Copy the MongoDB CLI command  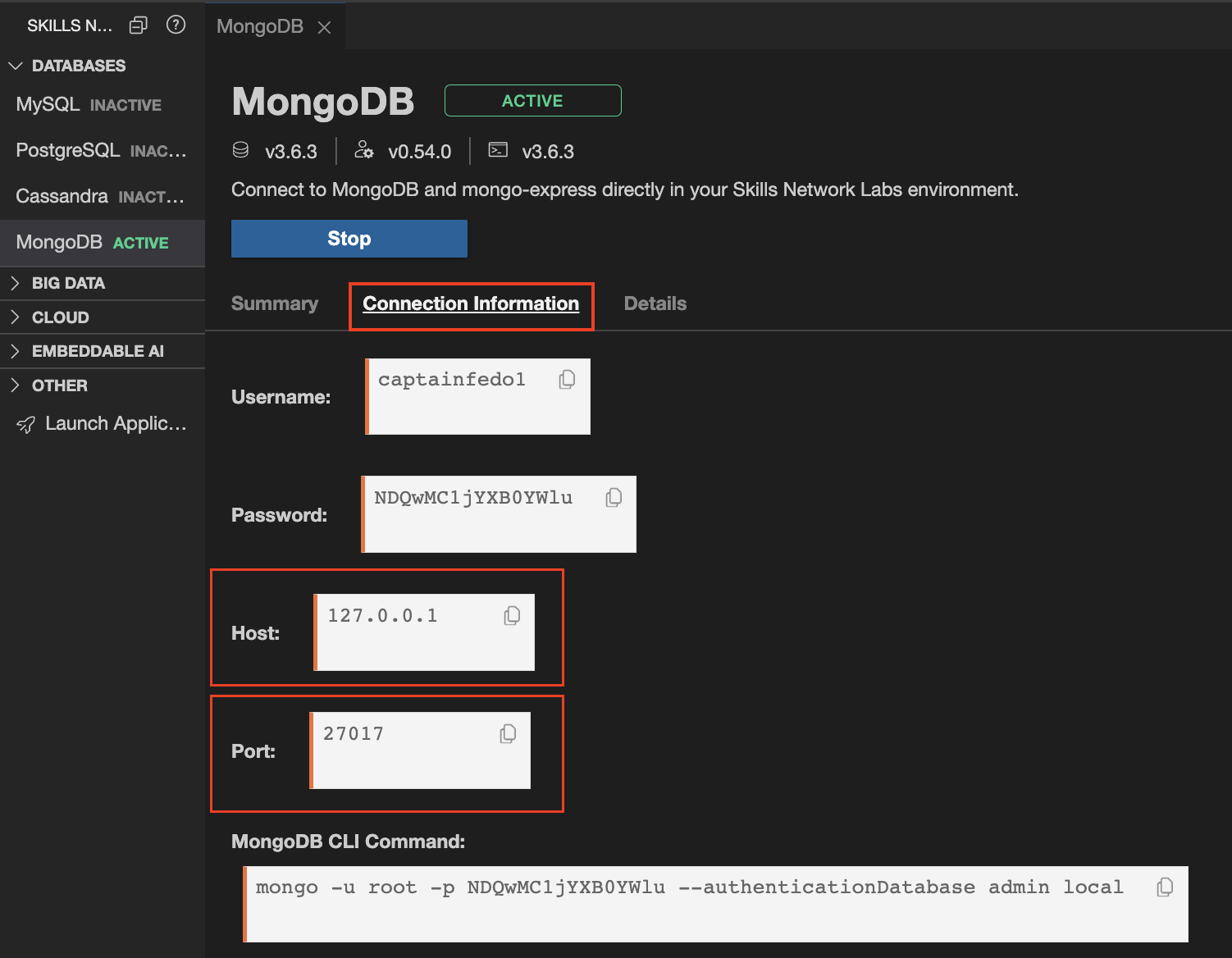click(x=1165, y=887)
